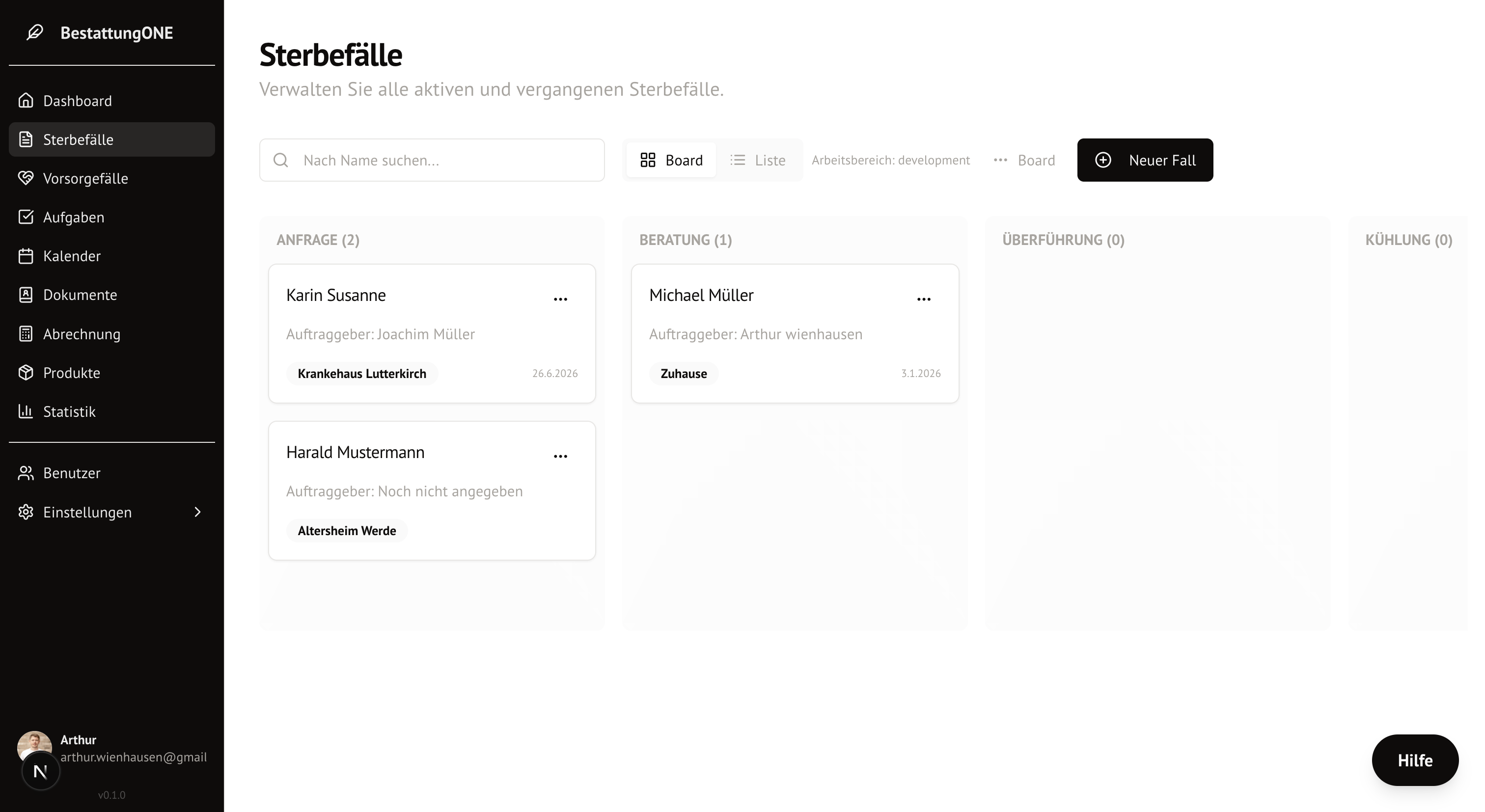Open the Statistik bar chart icon
This screenshot has width=1485, height=812.
(x=26, y=411)
